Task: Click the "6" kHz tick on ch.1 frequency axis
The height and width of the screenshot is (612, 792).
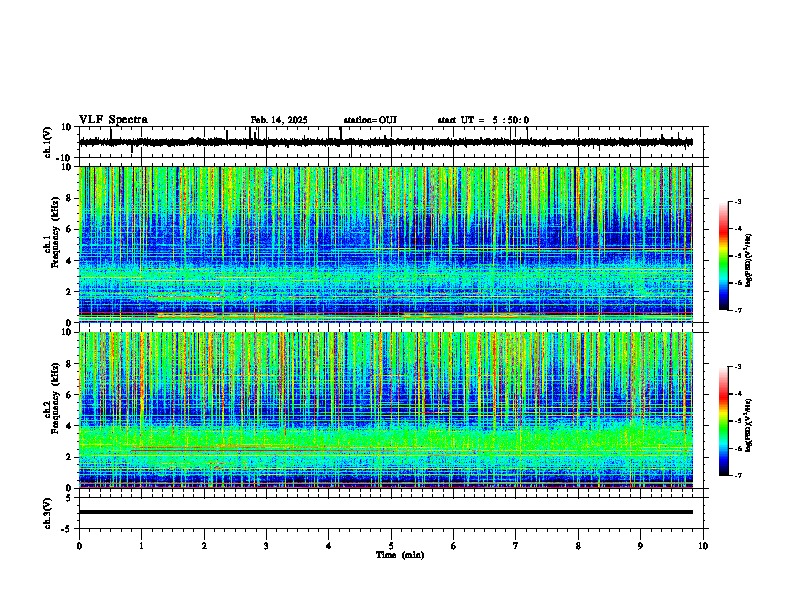Action: tap(70, 229)
